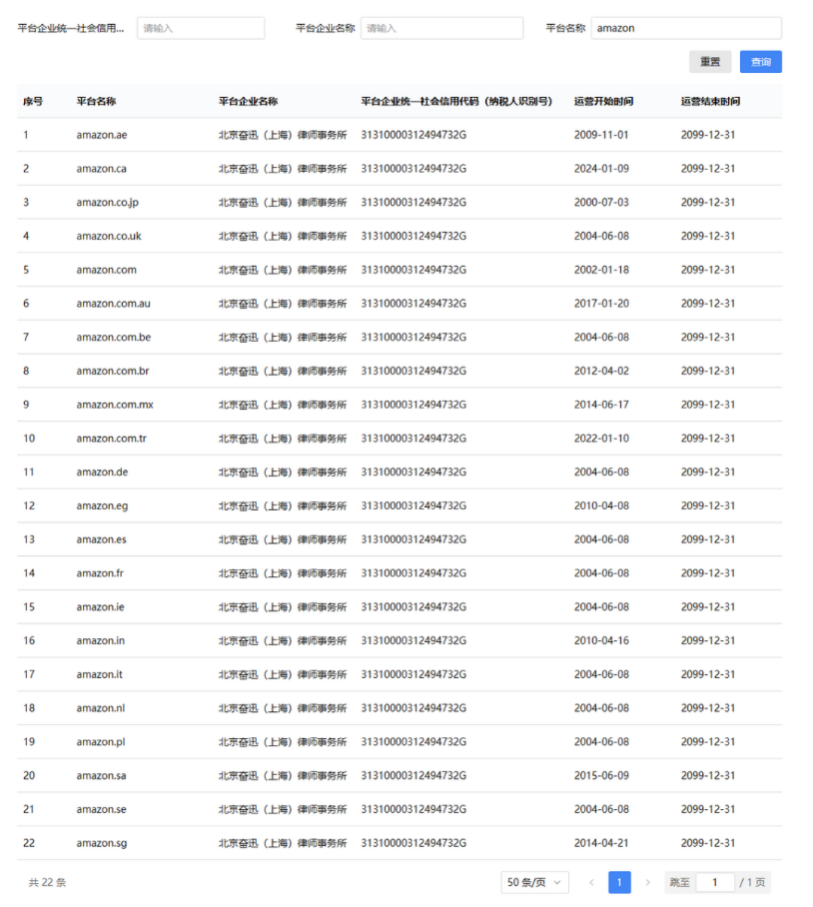Image resolution: width=813 pixels, height=907 pixels.
Task: Open the 50 条/页 page size dropdown
Action: pos(535,882)
